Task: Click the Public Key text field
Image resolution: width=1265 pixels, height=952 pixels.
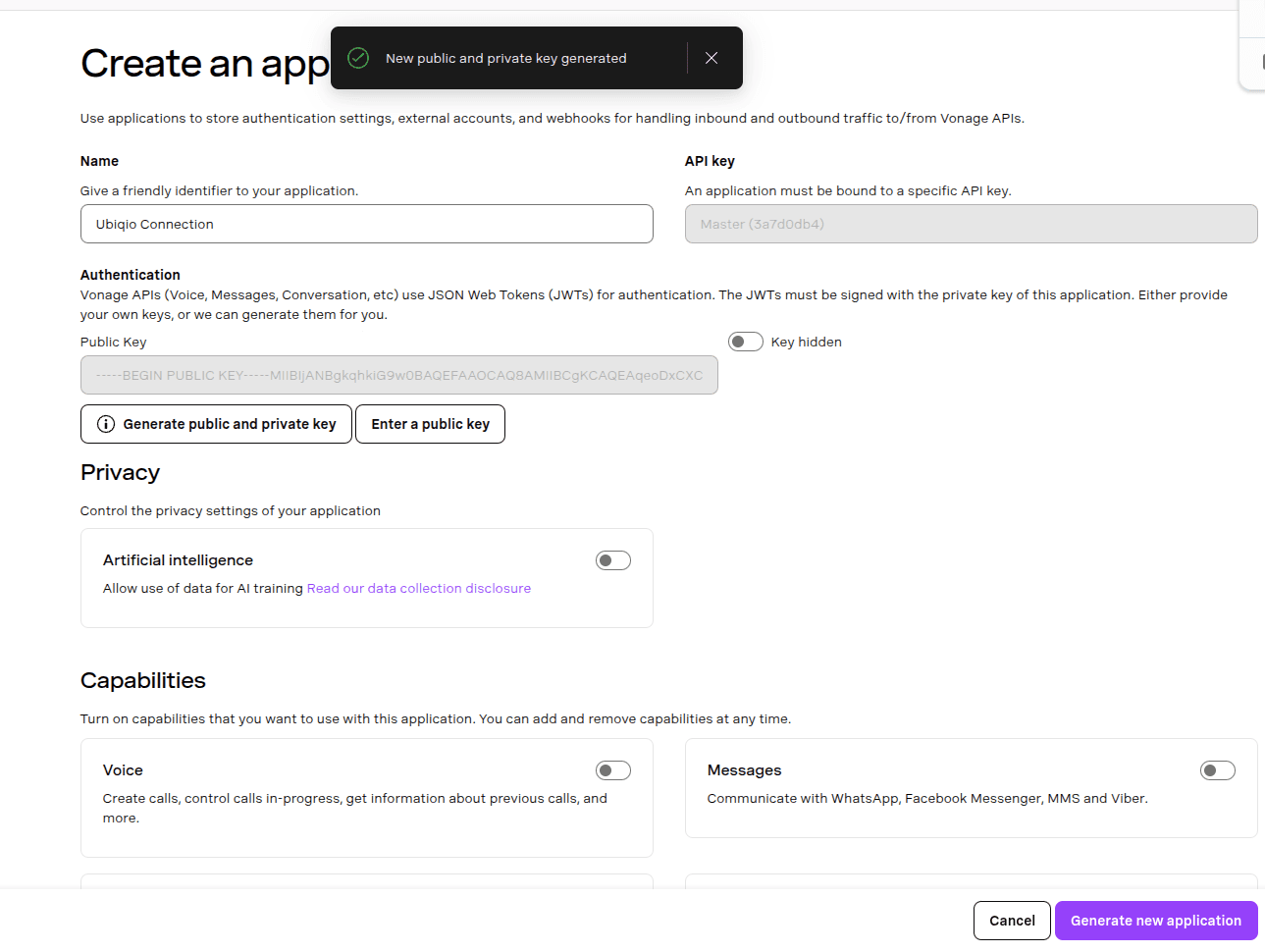Action: tap(398, 375)
